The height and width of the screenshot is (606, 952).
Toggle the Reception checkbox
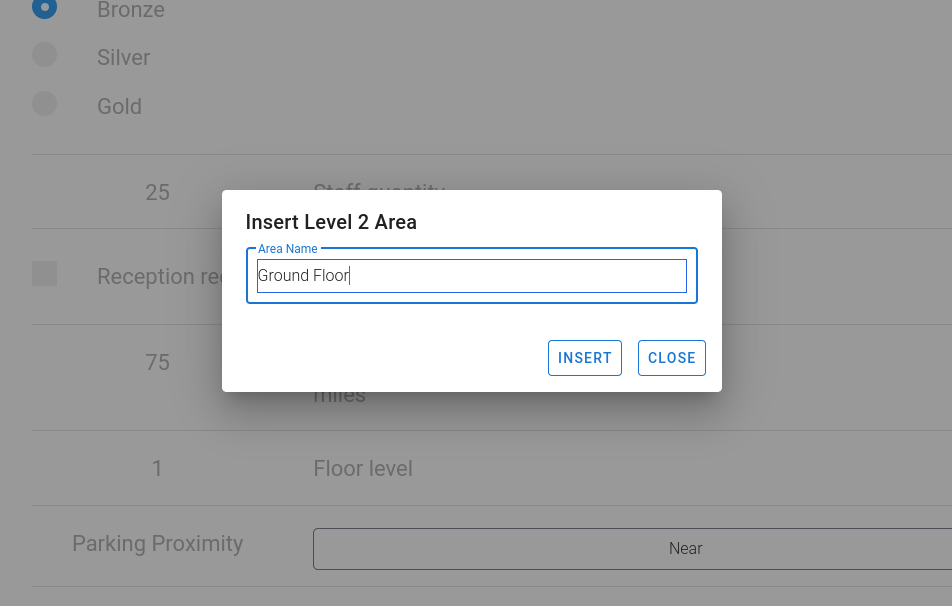(x=44, y=274)
